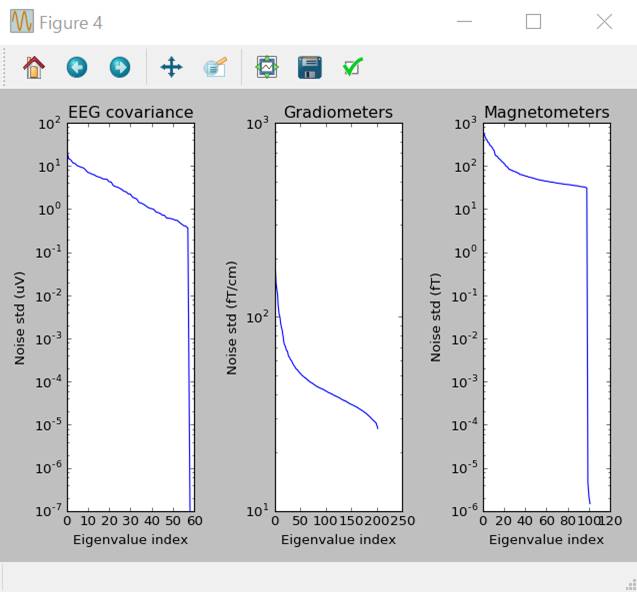Open figure options with the green checkmark icon
Image resolution: width=637 pixels, height=592 pixels.
point(352,67)
